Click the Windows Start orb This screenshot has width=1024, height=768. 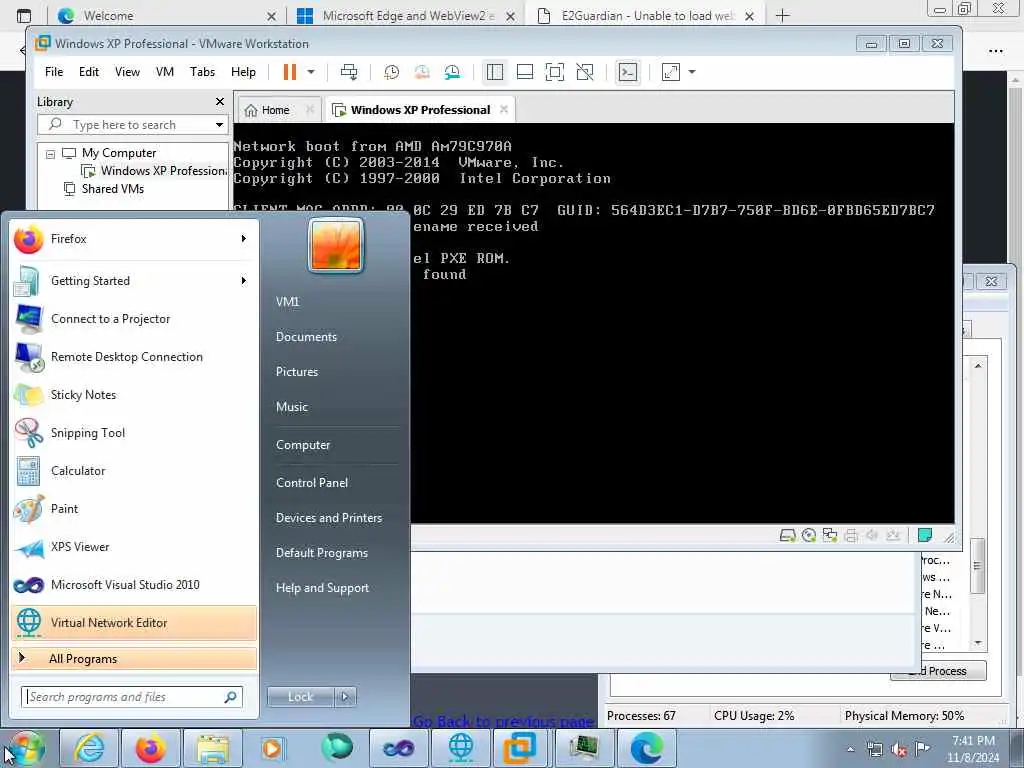[x=25, y=748]
